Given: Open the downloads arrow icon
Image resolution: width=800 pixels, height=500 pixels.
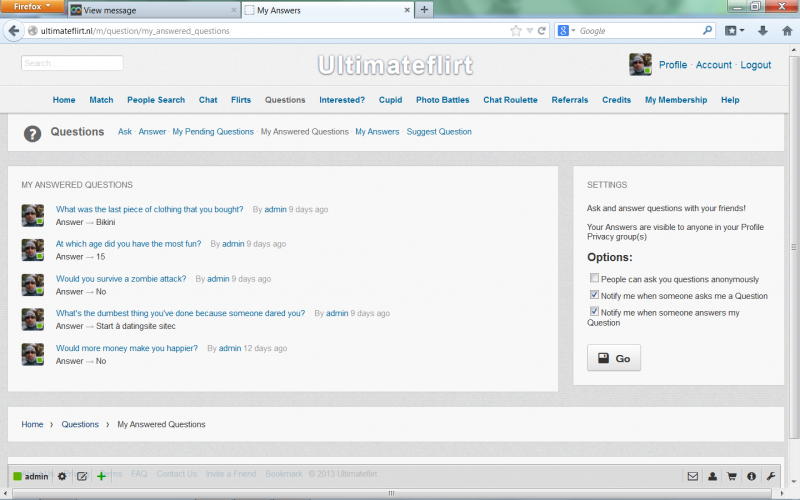Looking at the screenshot, I should click(x=763, y=31).
